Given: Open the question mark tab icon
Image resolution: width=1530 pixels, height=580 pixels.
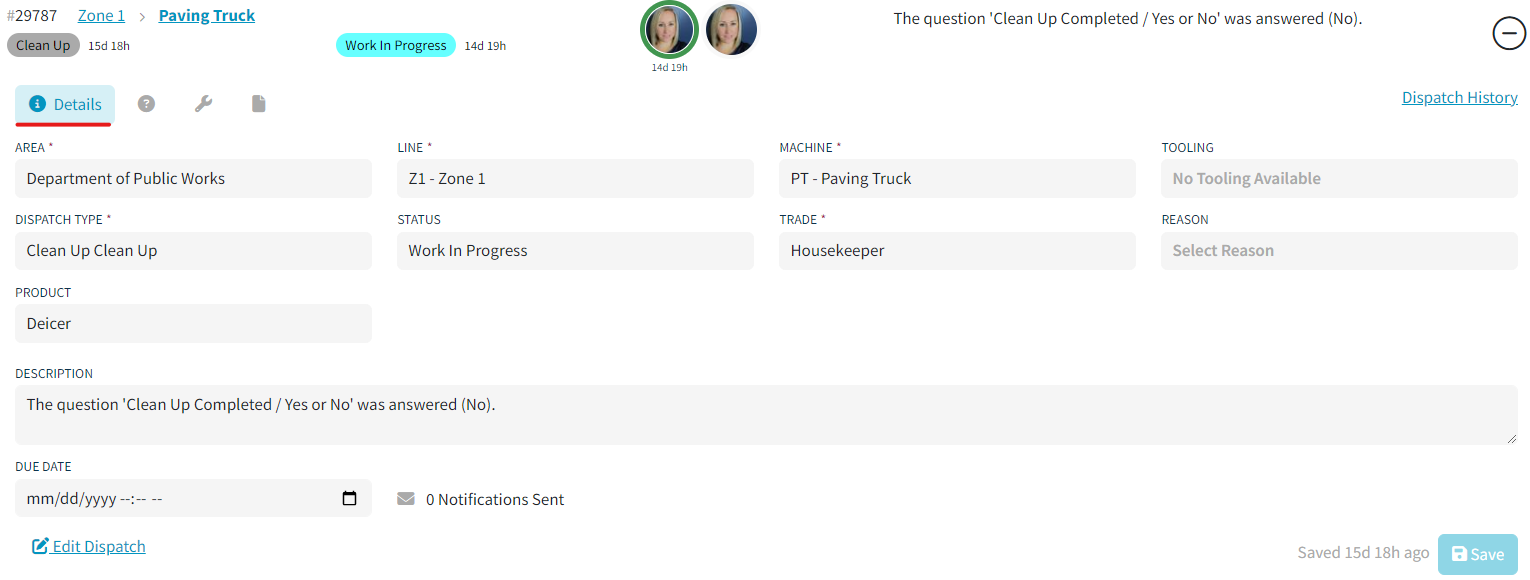Looking at the screenshot, I should 146,103.
